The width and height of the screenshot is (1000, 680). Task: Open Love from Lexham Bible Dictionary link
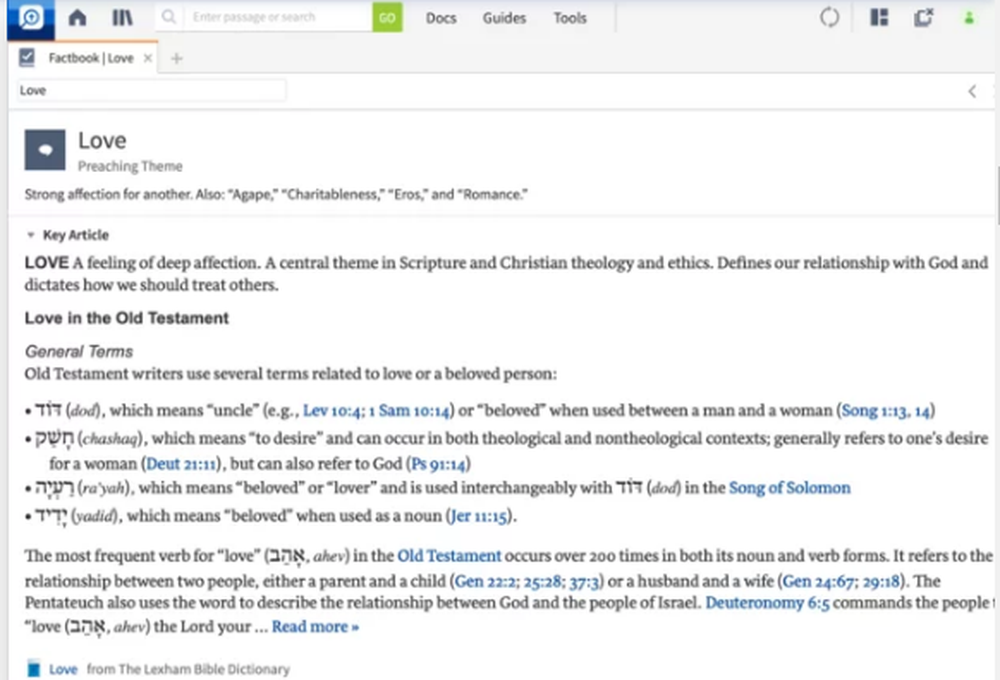[x=63, y=669]
